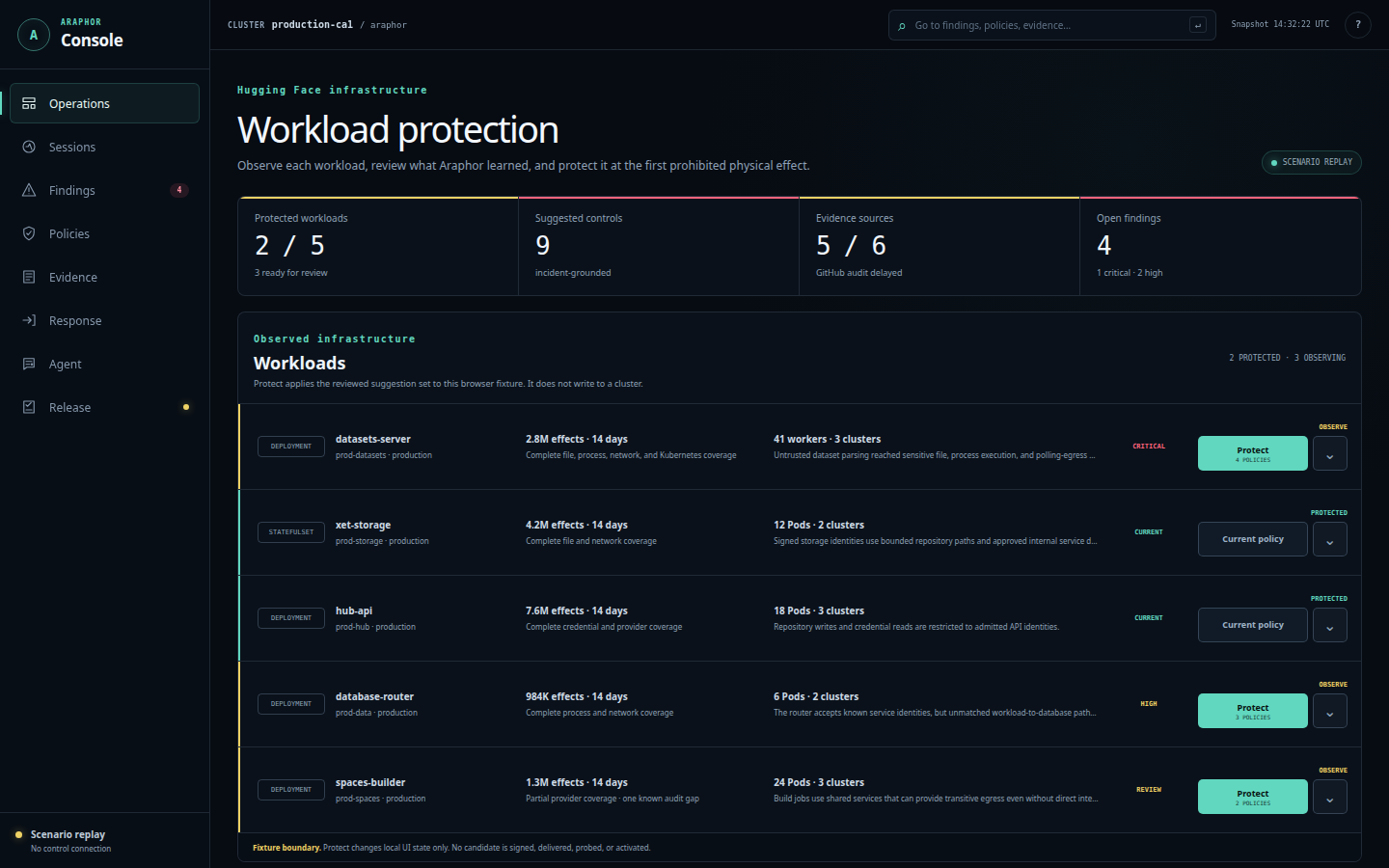The image size is (1389, 868).
Task: Protect database-router with 3 policies
Action: tap(1253, 711)
